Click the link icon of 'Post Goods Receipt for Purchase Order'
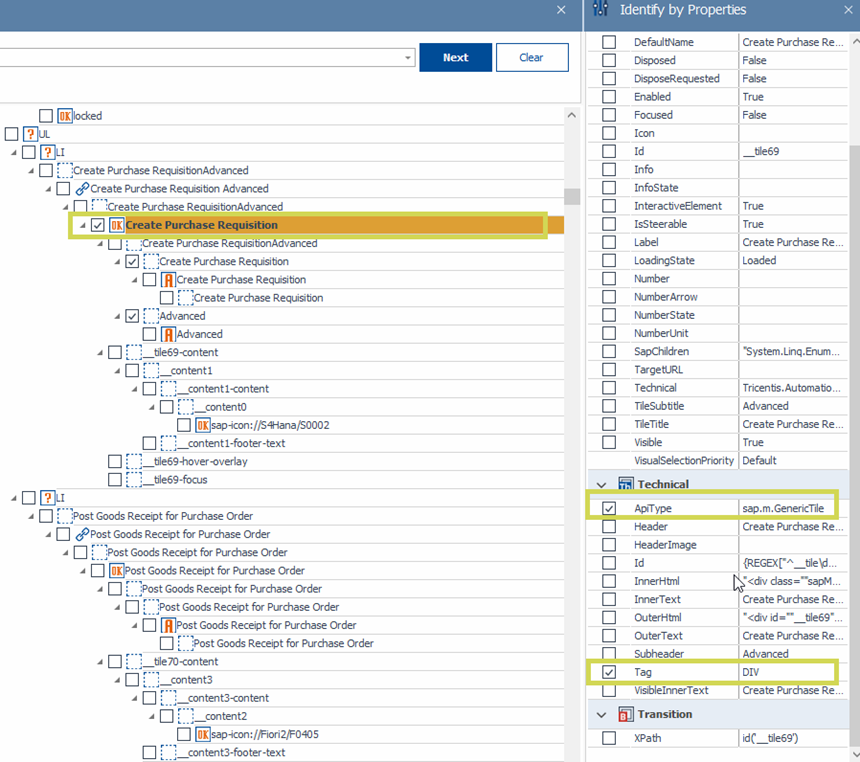Screen dimensions: 860x762 82,534
